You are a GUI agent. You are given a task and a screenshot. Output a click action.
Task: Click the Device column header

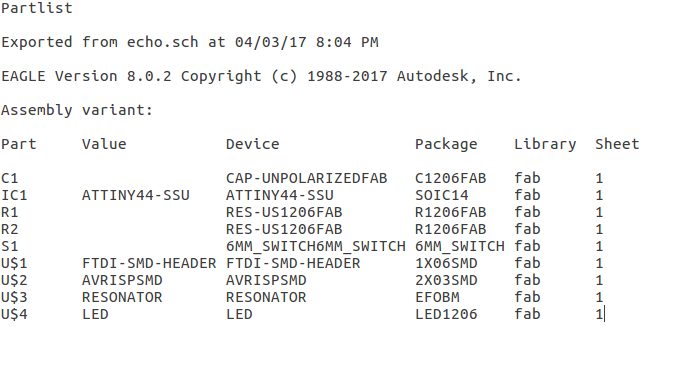(x=252, y=144)
